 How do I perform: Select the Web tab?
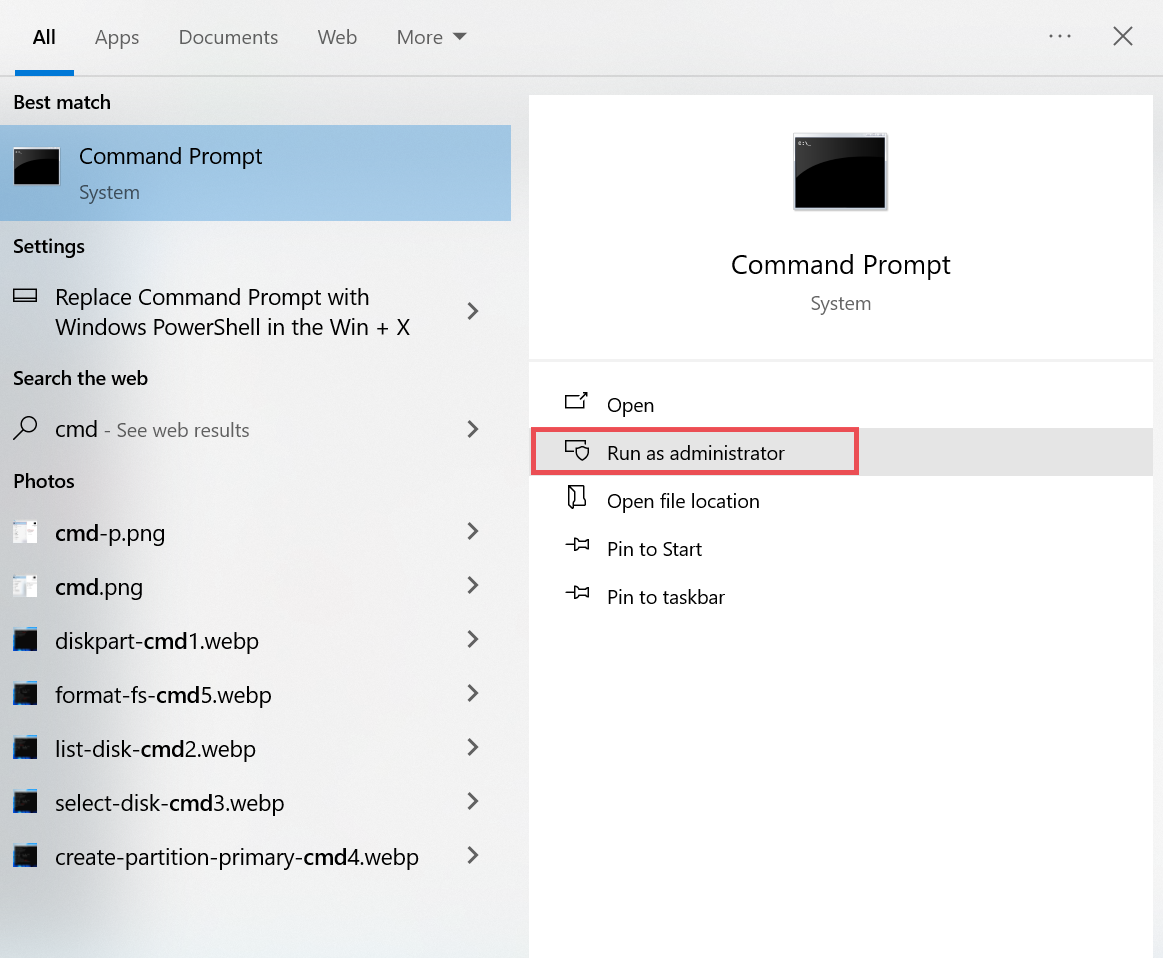[337, 37]
